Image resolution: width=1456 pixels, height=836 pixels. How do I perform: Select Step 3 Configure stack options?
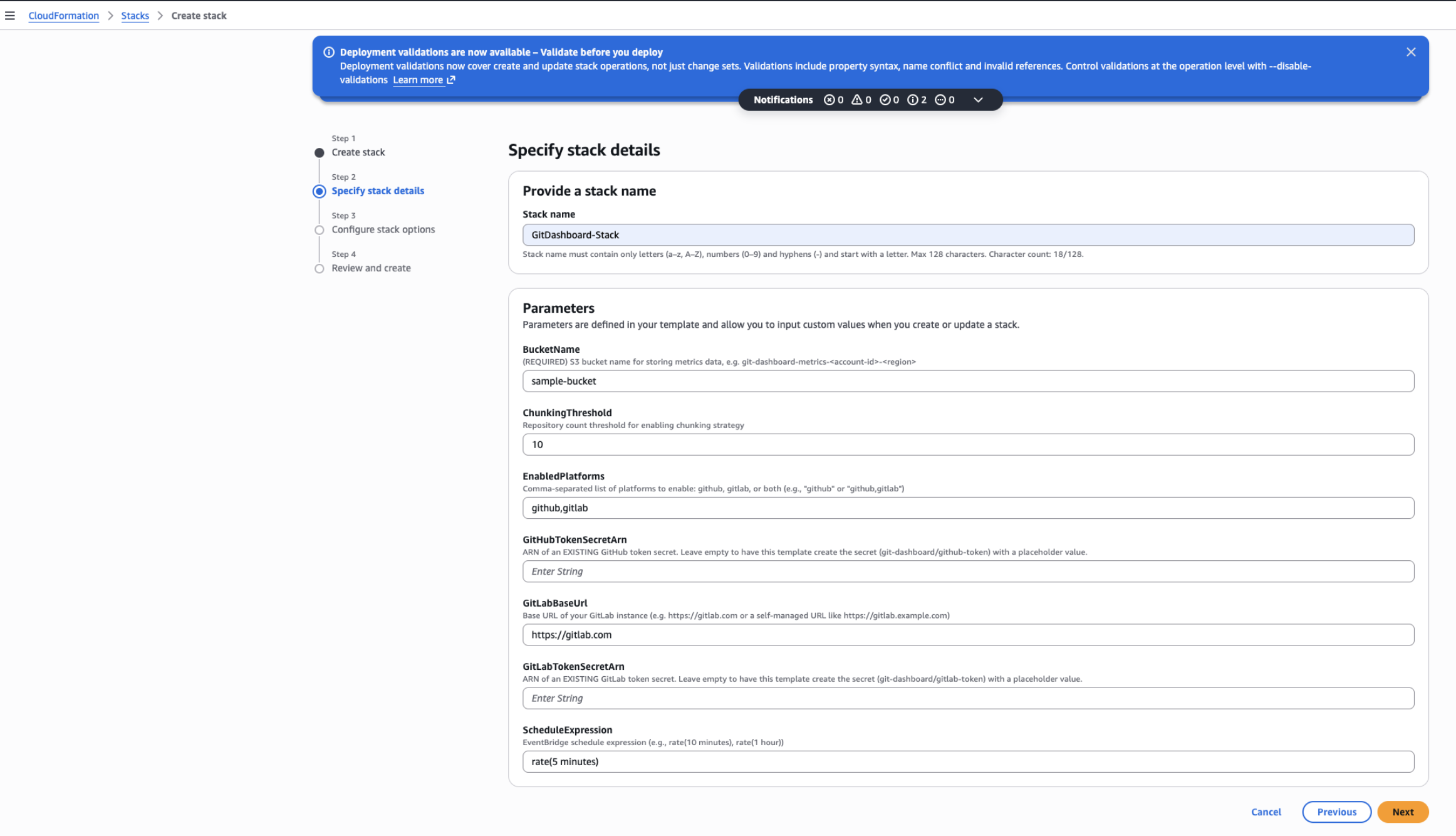[383, 229]
